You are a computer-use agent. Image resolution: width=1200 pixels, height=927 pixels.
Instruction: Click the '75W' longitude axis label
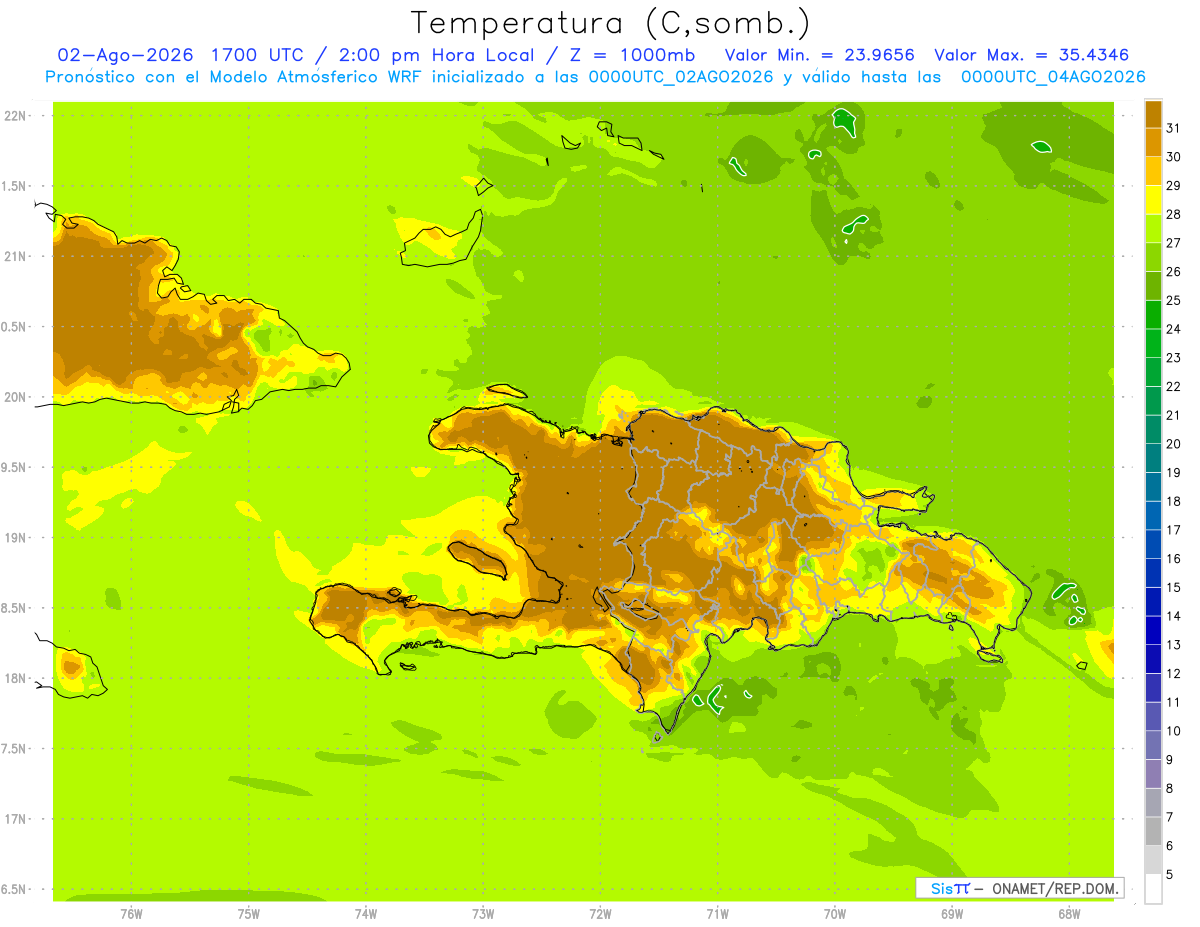pos(249,913)
